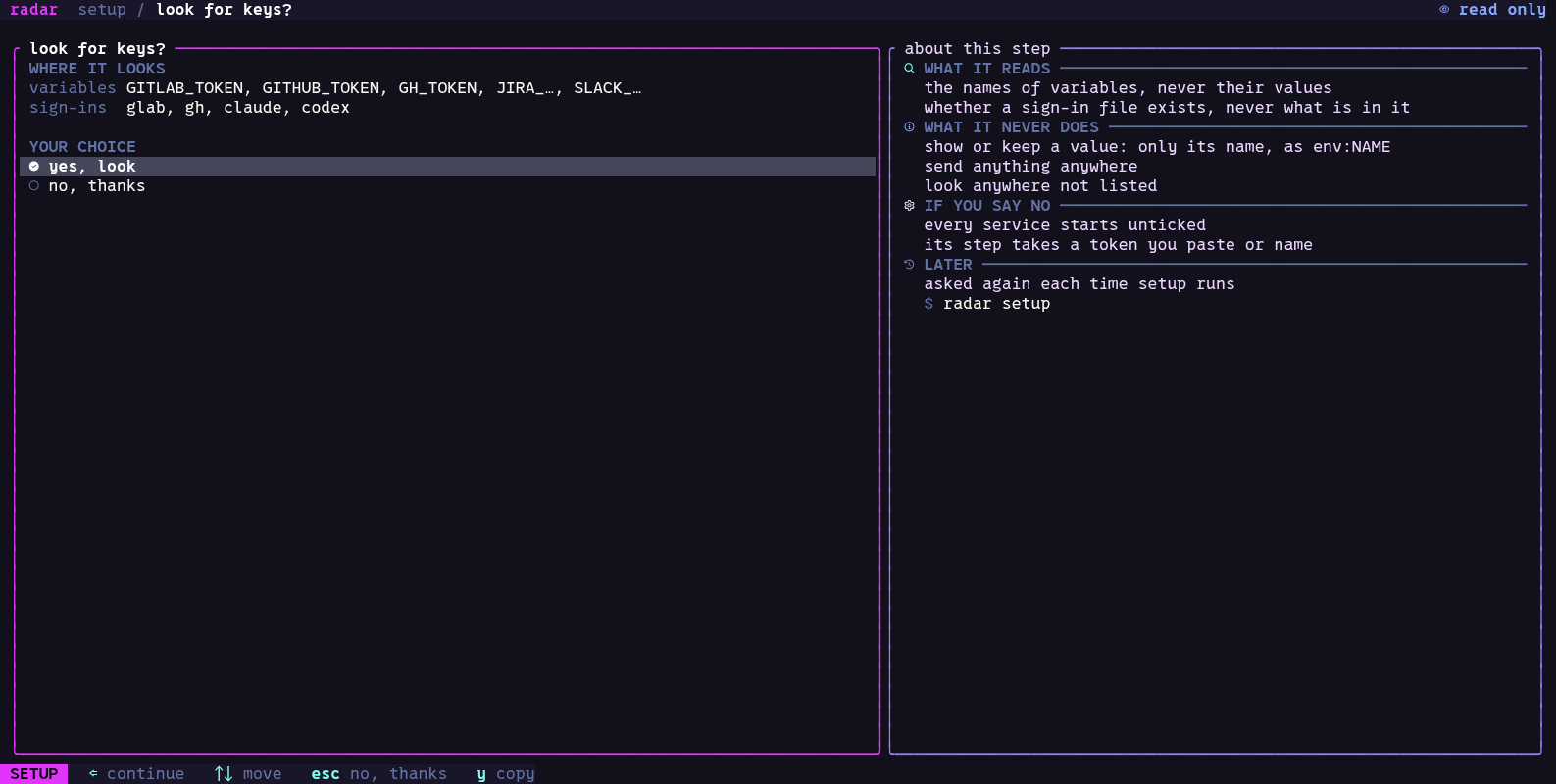Click the gear icon beside IF YOU SAY NO
This screenshot has width=1556, height=784.
pyautogui.click(x=909, y=206)
